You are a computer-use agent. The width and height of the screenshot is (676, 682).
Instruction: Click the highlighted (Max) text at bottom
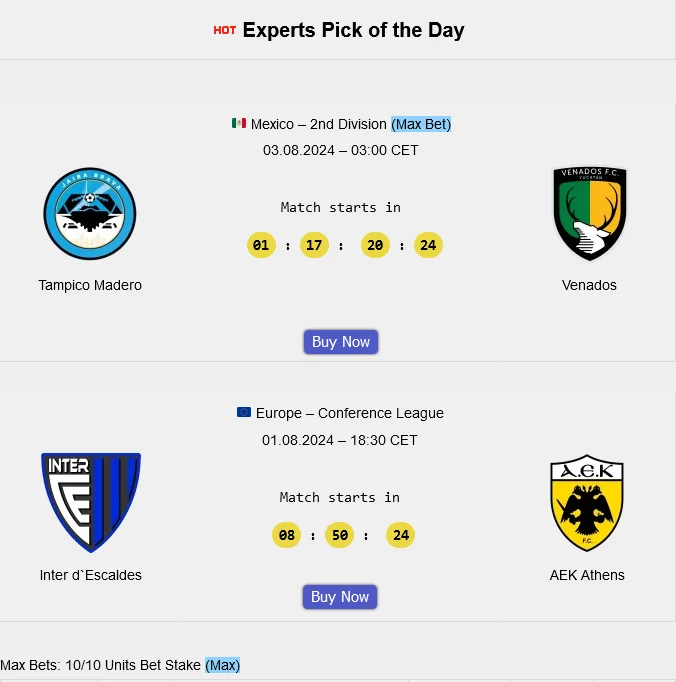tap(223, 665)
